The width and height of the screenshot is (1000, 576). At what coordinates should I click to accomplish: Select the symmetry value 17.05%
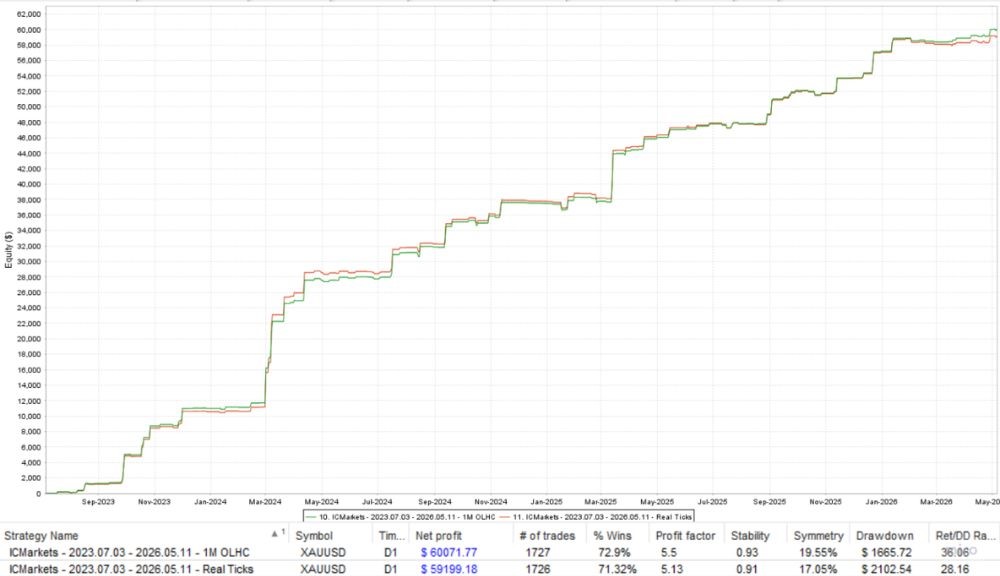(x=818, y=569)
